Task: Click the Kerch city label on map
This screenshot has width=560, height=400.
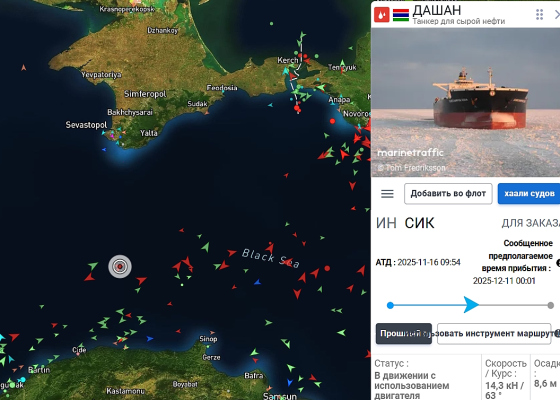Action: (288, 60)
